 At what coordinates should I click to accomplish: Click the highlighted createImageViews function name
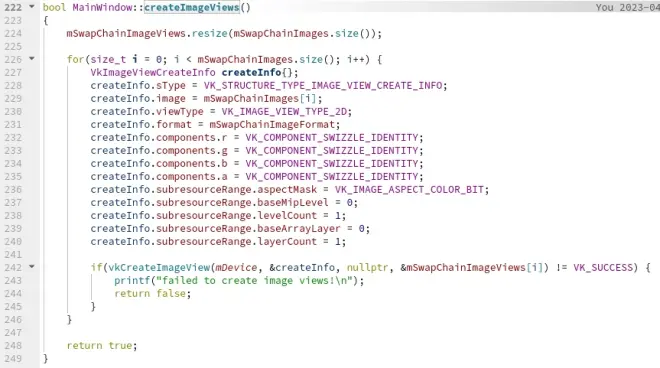click(192, 8)
